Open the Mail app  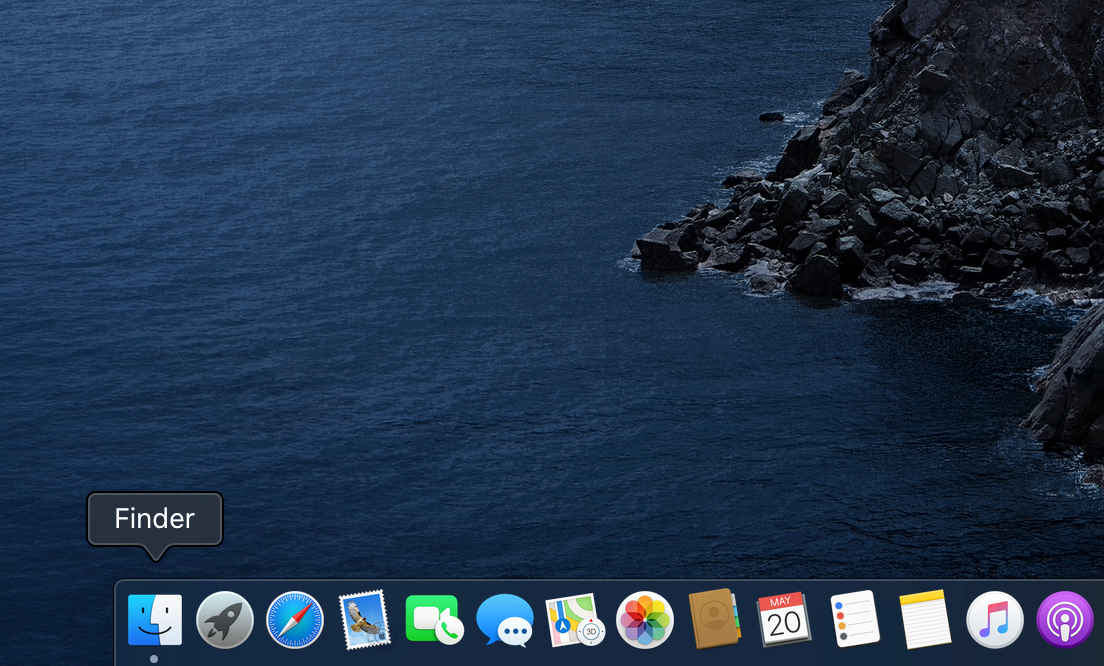coord(364,620)
